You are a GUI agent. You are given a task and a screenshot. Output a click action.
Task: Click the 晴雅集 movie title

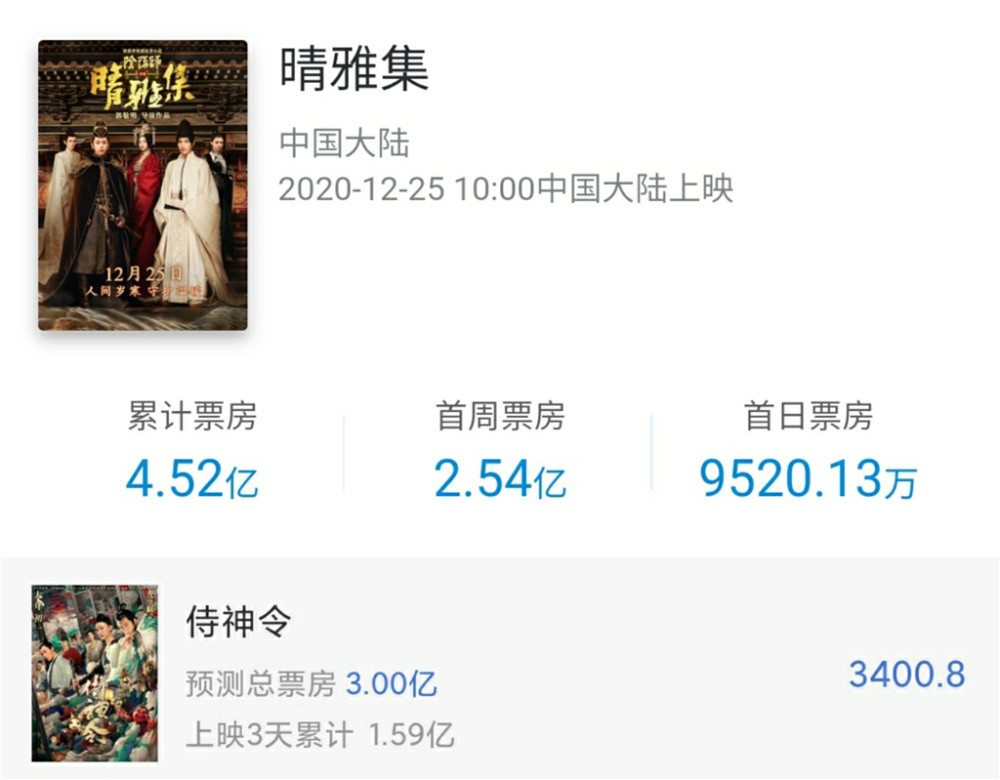(x=354, y=69)
